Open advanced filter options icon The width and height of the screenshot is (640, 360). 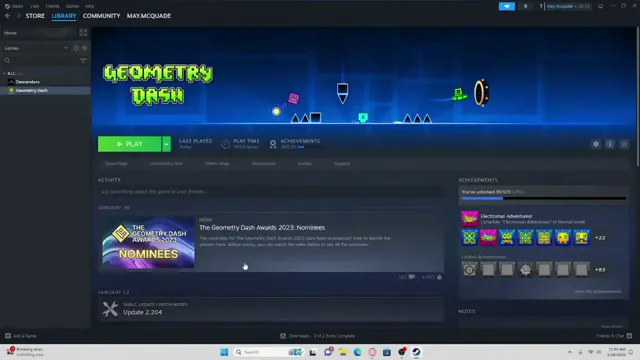83,60
